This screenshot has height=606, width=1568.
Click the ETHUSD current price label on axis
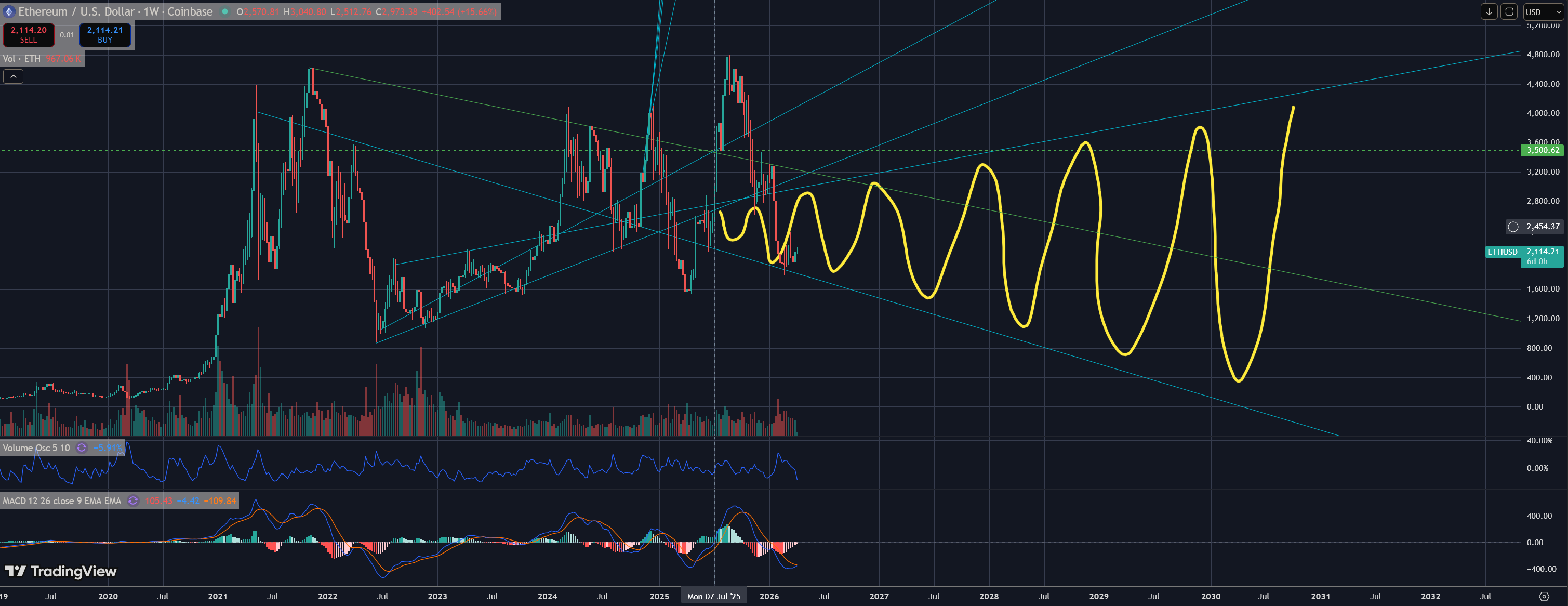click(x=1502, y=252)
